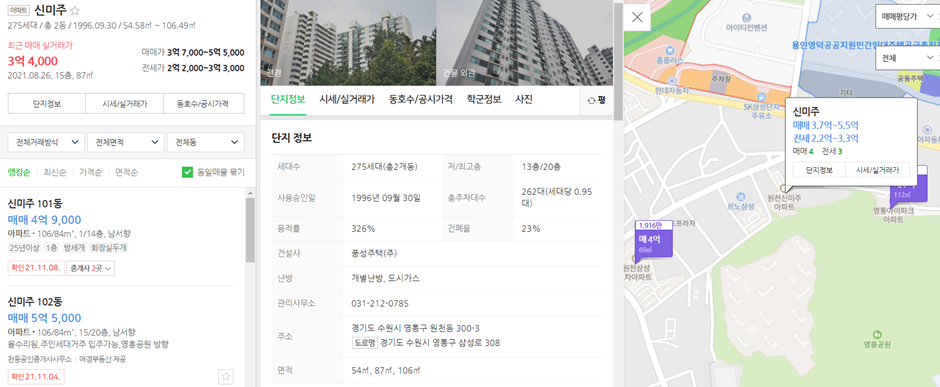Click SK삼성단지 주유소 map icon

point(761,96)
